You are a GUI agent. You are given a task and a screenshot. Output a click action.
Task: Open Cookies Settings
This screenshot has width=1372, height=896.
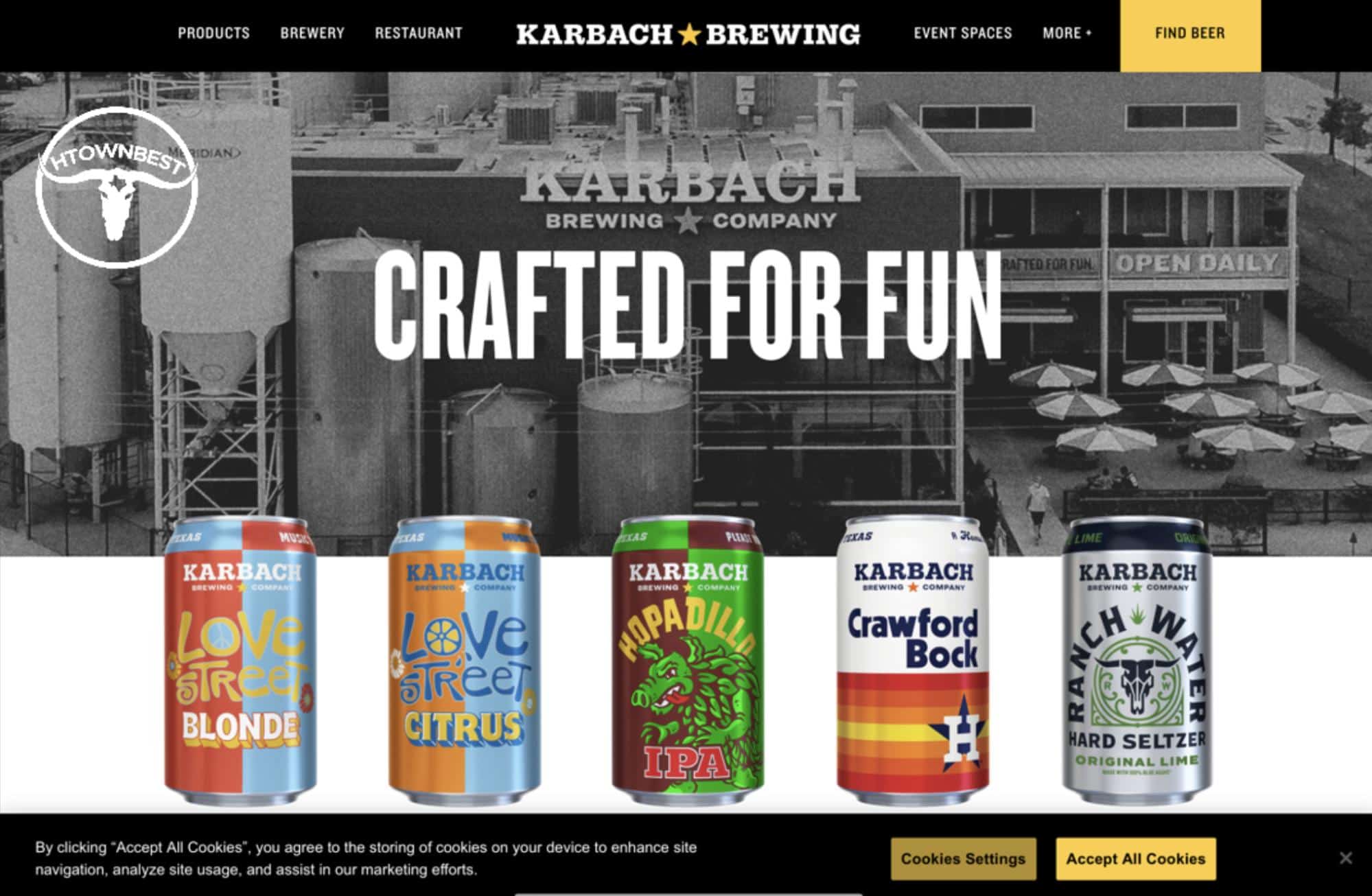click(x=963, y=858)
